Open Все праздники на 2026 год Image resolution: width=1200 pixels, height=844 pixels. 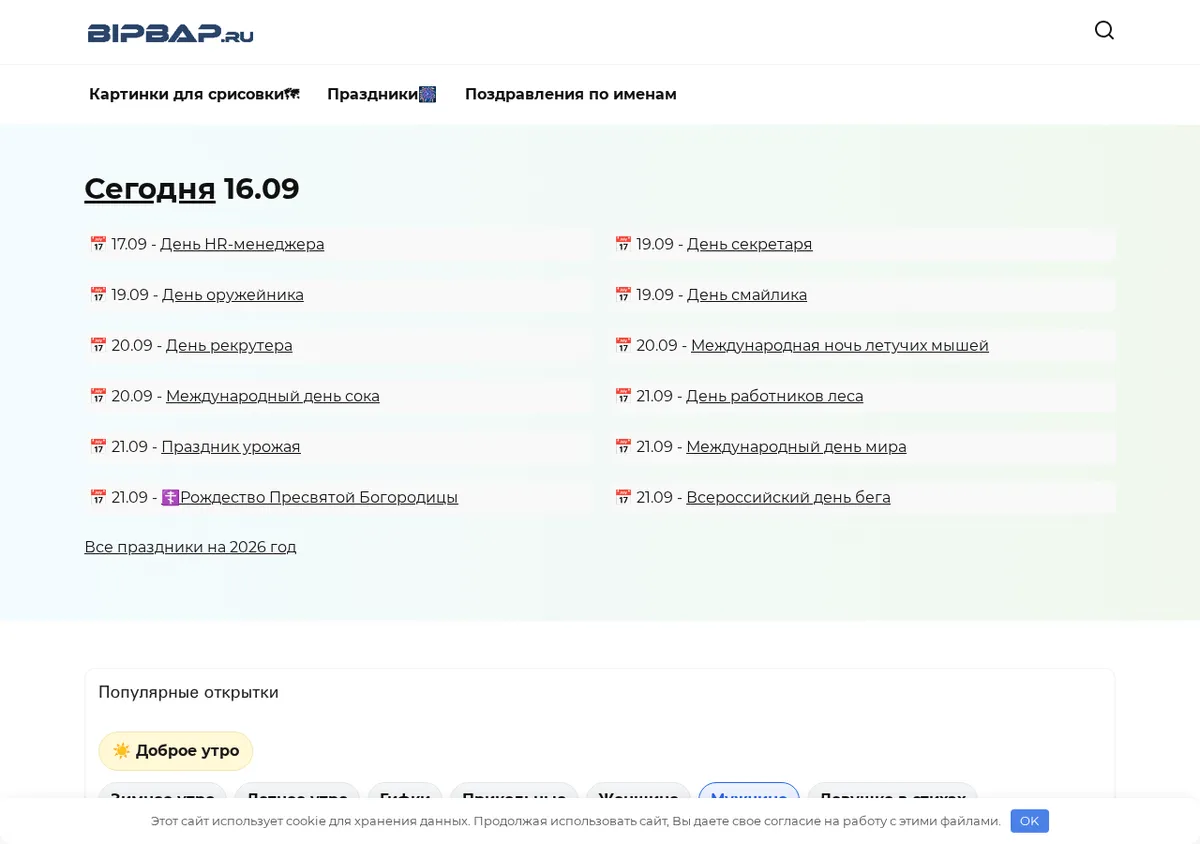tap(190, 547)
